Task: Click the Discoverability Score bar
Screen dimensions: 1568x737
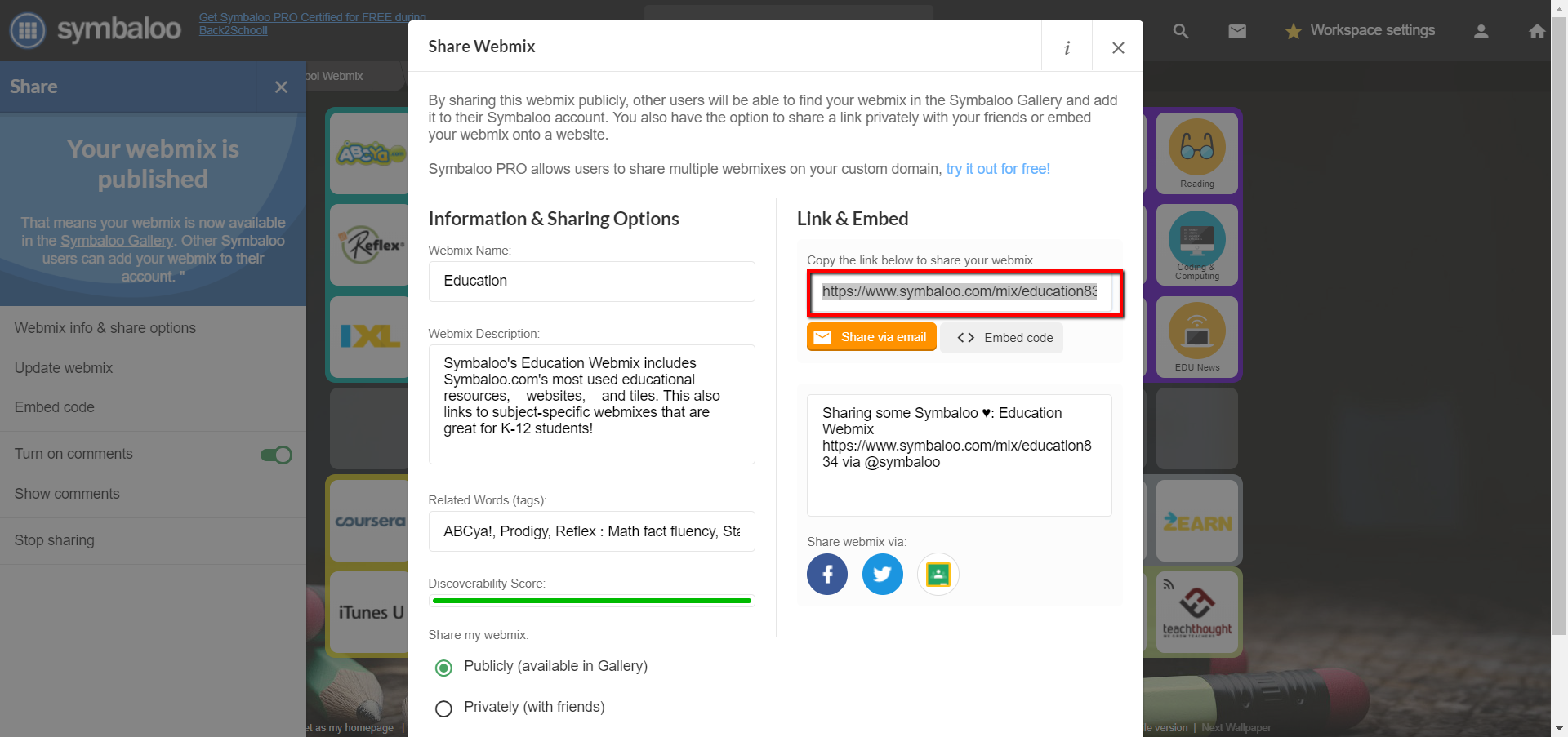Action: point(591,601)
